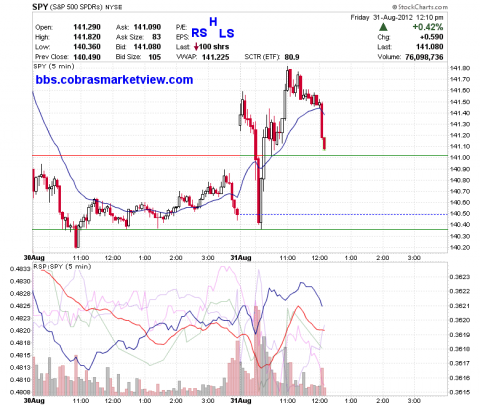Click the Open value 141.290
The image size is (480, 406).
[x=87, y=27]
